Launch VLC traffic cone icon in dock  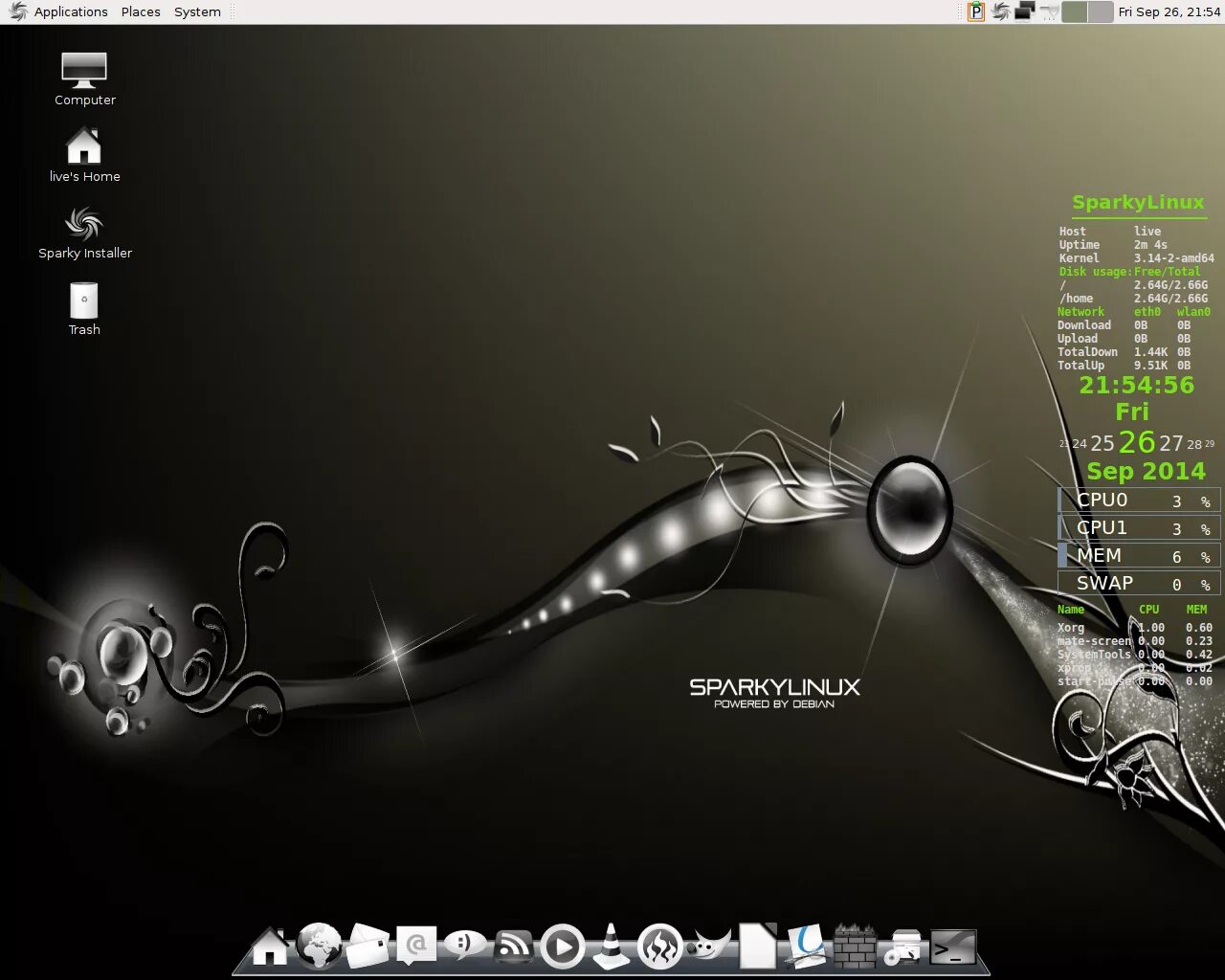(x=612, y=947)
